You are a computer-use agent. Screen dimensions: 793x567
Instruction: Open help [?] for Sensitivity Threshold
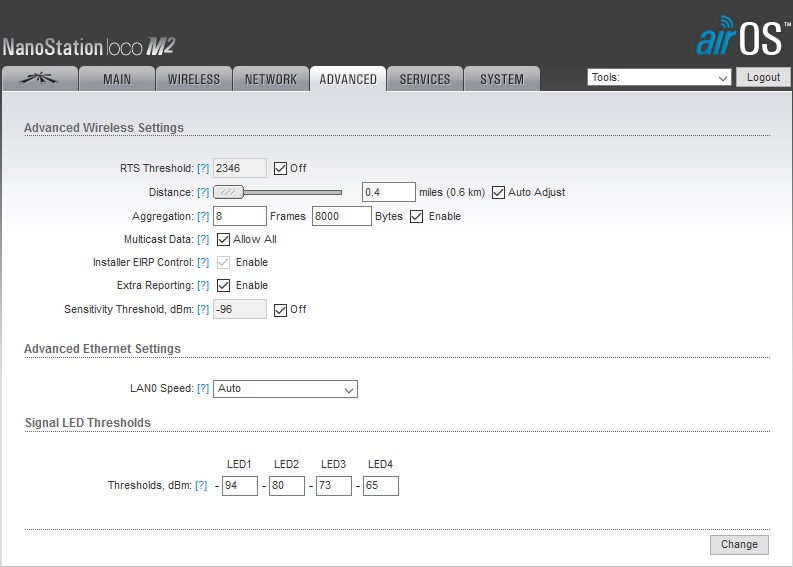coord(203,310)
